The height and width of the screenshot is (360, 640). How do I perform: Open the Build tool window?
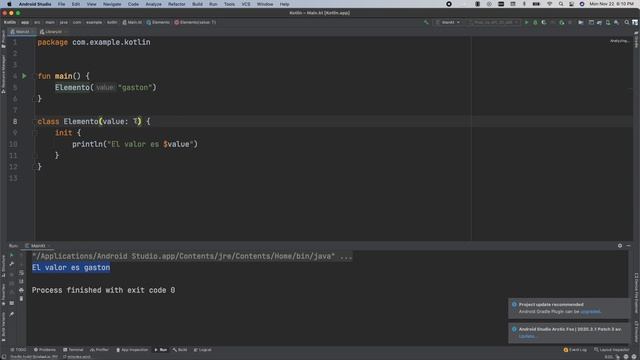click(x=180, y=350)
